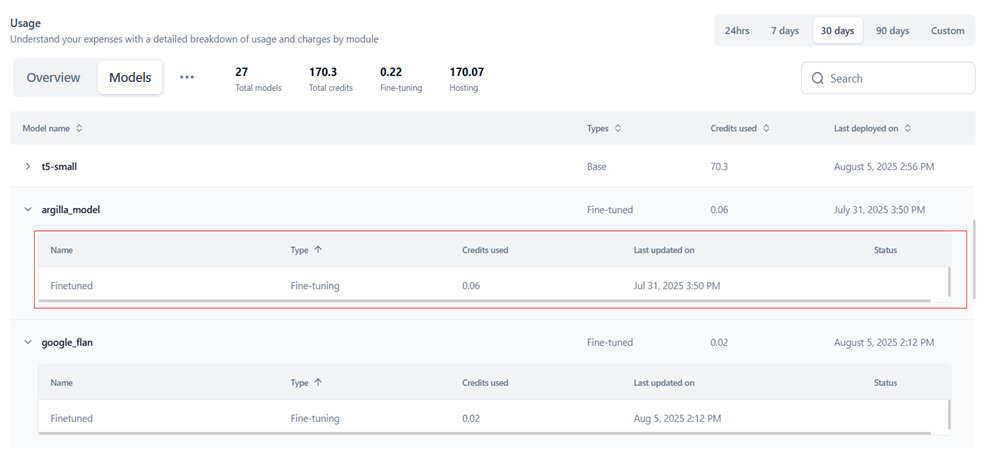The height and width of the screenshot is (456, 992).
Task: Collapse the google_flan row
Action: [x=28, y=342]
